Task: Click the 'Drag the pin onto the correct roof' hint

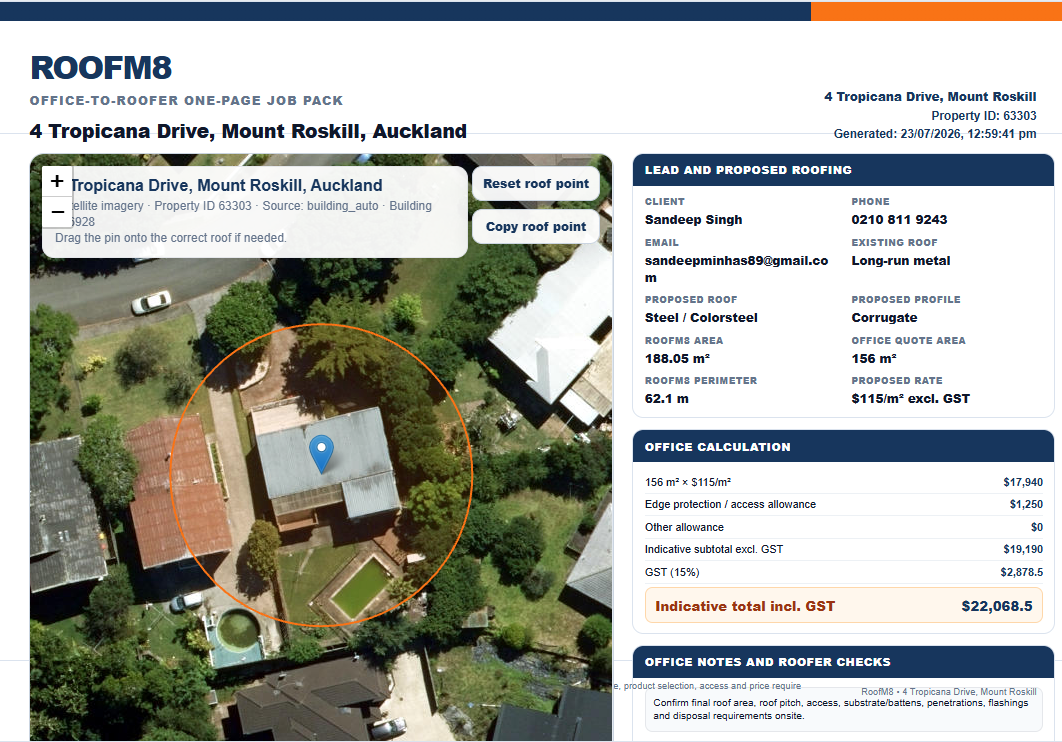Action: [171, 238]
